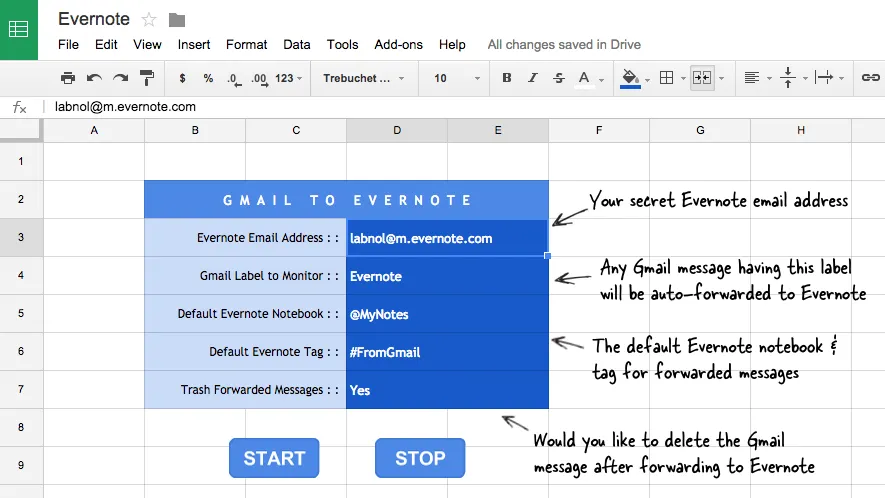Open more number formats 123 dropdown
This screenshot has width=885, height=498.
pos(288,78)
